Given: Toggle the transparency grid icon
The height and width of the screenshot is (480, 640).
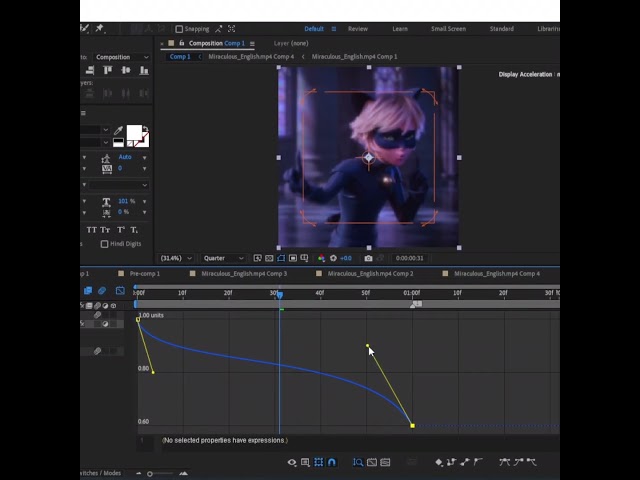Looking at the screenshot, I should click(269, 258).
